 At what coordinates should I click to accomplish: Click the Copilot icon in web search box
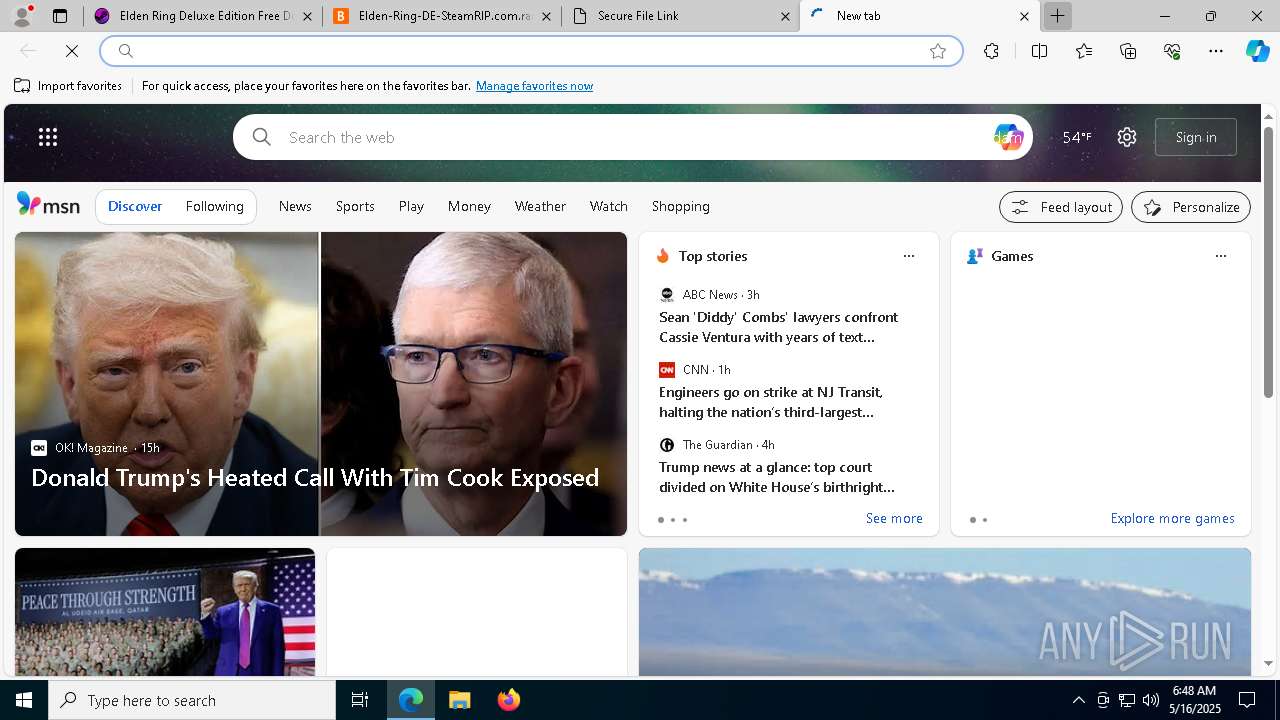pos(1008,137)
